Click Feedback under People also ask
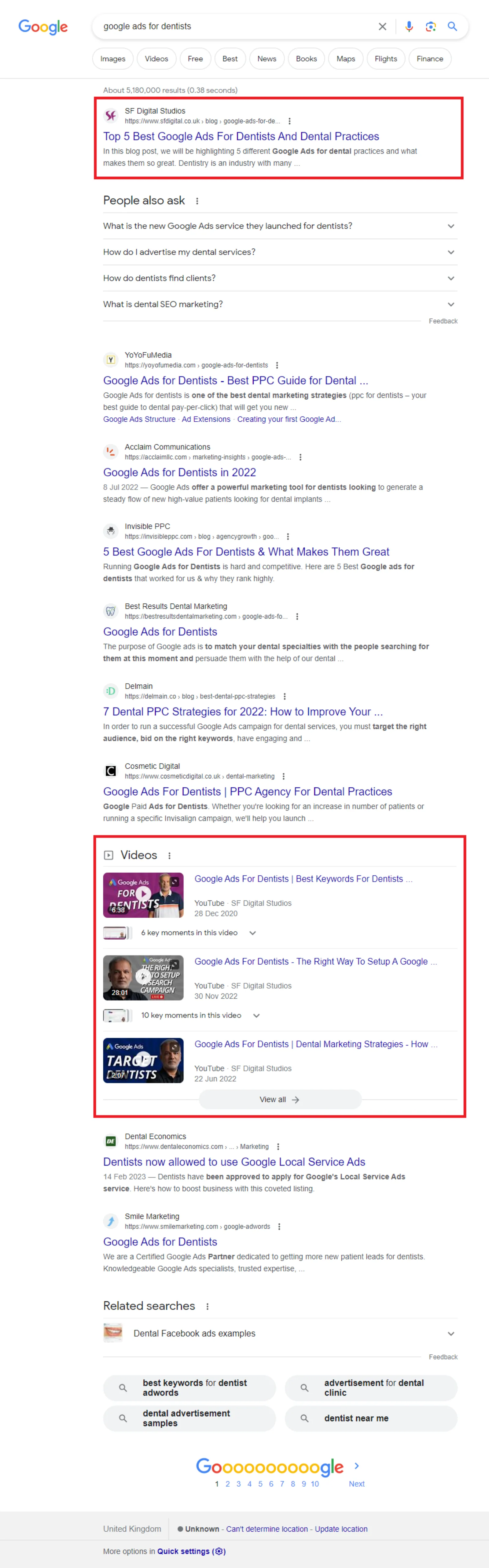 point(443,321)
